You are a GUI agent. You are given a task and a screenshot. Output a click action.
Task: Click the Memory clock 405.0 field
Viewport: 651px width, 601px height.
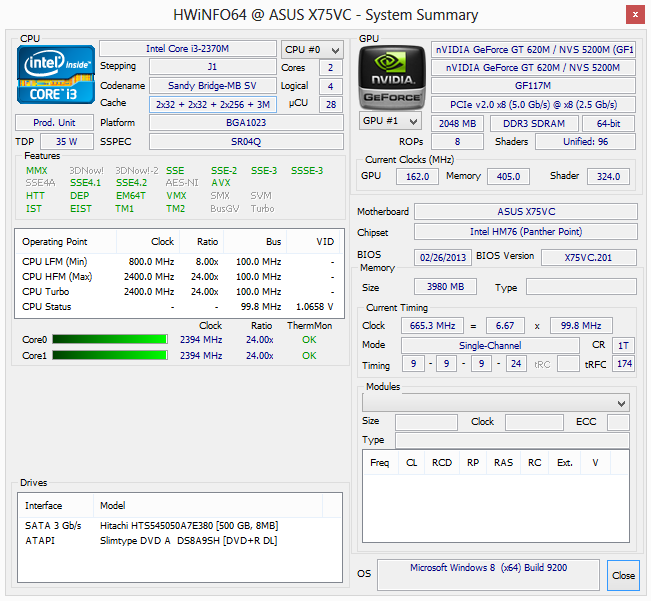point(508,176)
